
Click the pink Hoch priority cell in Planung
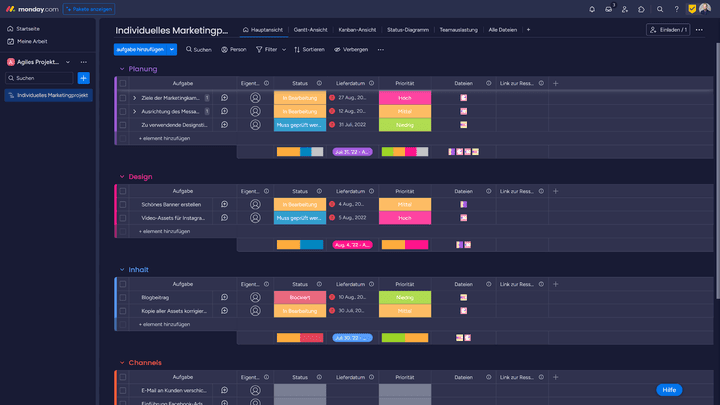click(405, 98)
